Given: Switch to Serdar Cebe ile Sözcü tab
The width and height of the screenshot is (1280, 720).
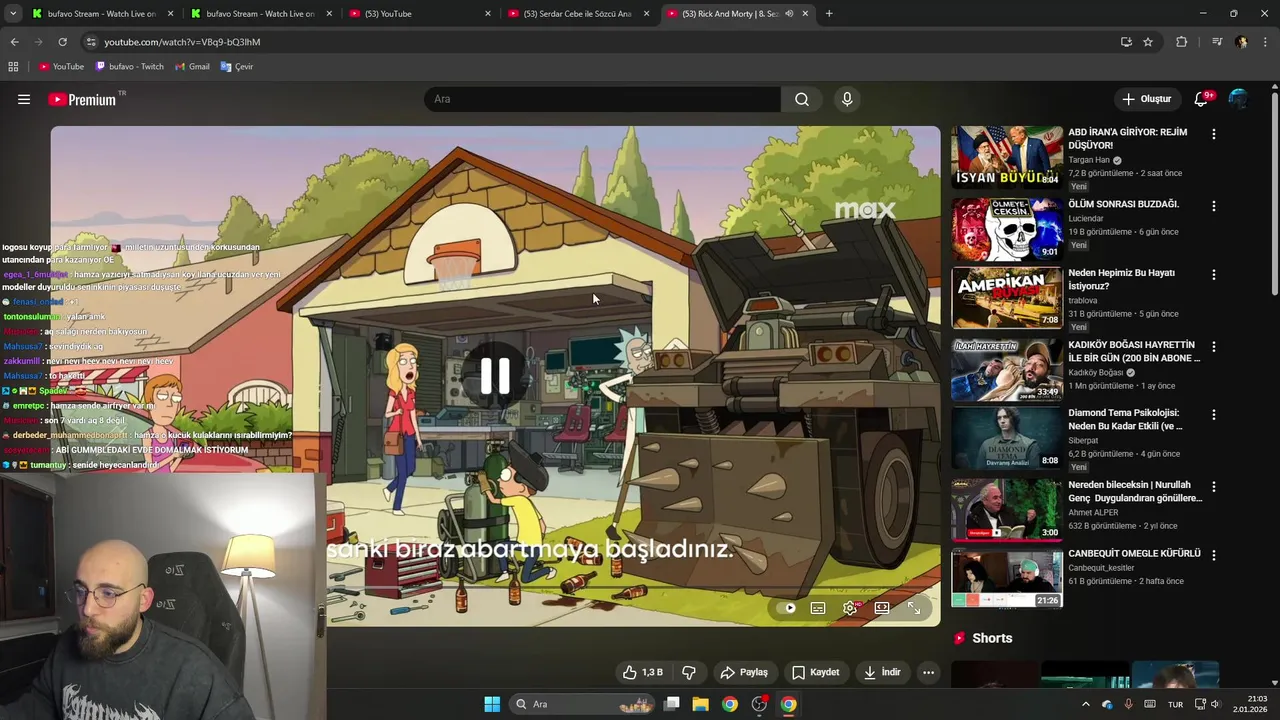Looking at the screenshot, I should coord(577,14).
